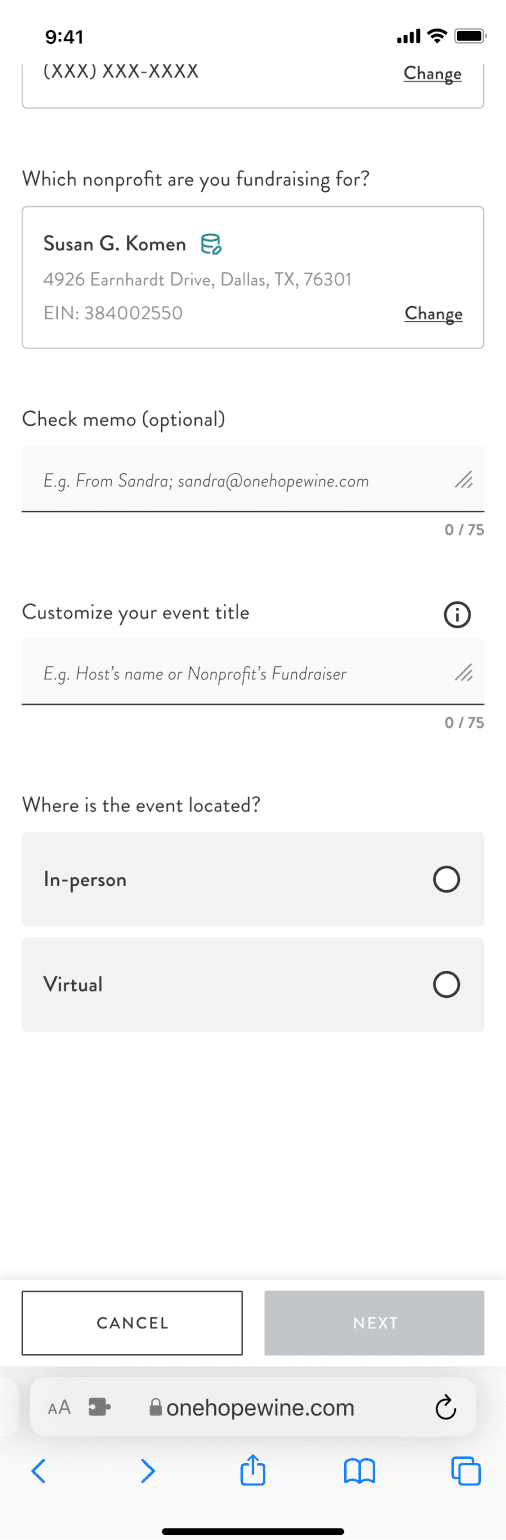Open Safari bookmarks book icon
506x1540 pixels.
point(359,1470)
